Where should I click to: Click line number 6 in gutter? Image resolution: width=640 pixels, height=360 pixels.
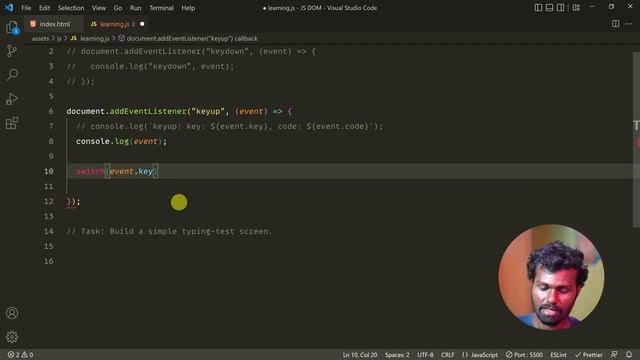(51, 111)
